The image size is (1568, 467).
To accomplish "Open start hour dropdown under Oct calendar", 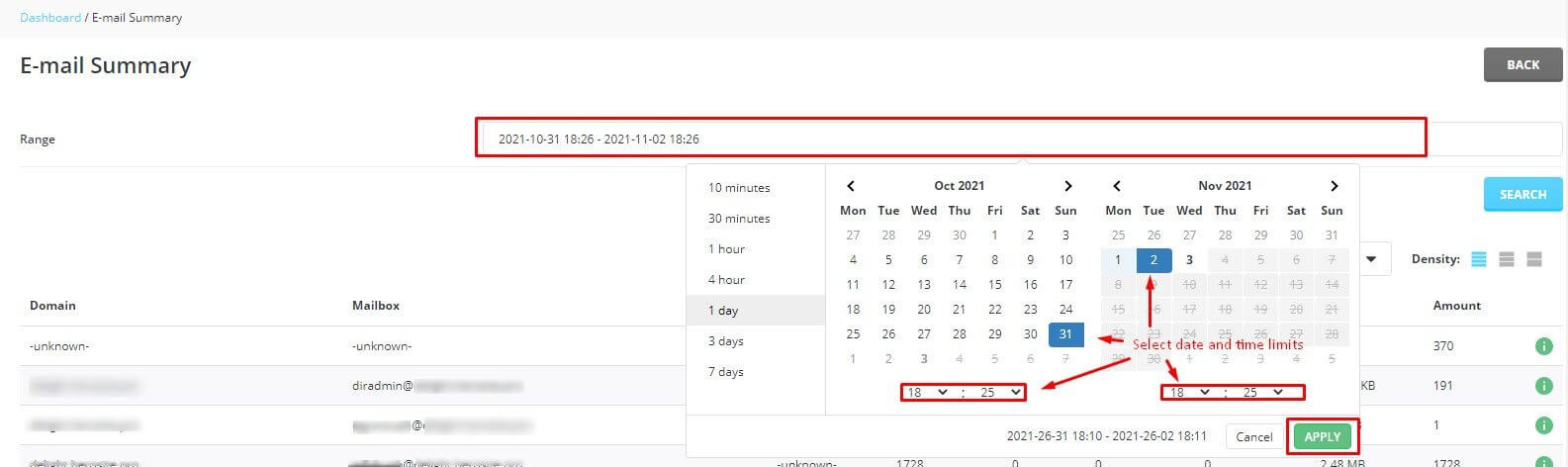I will [927, 393].
